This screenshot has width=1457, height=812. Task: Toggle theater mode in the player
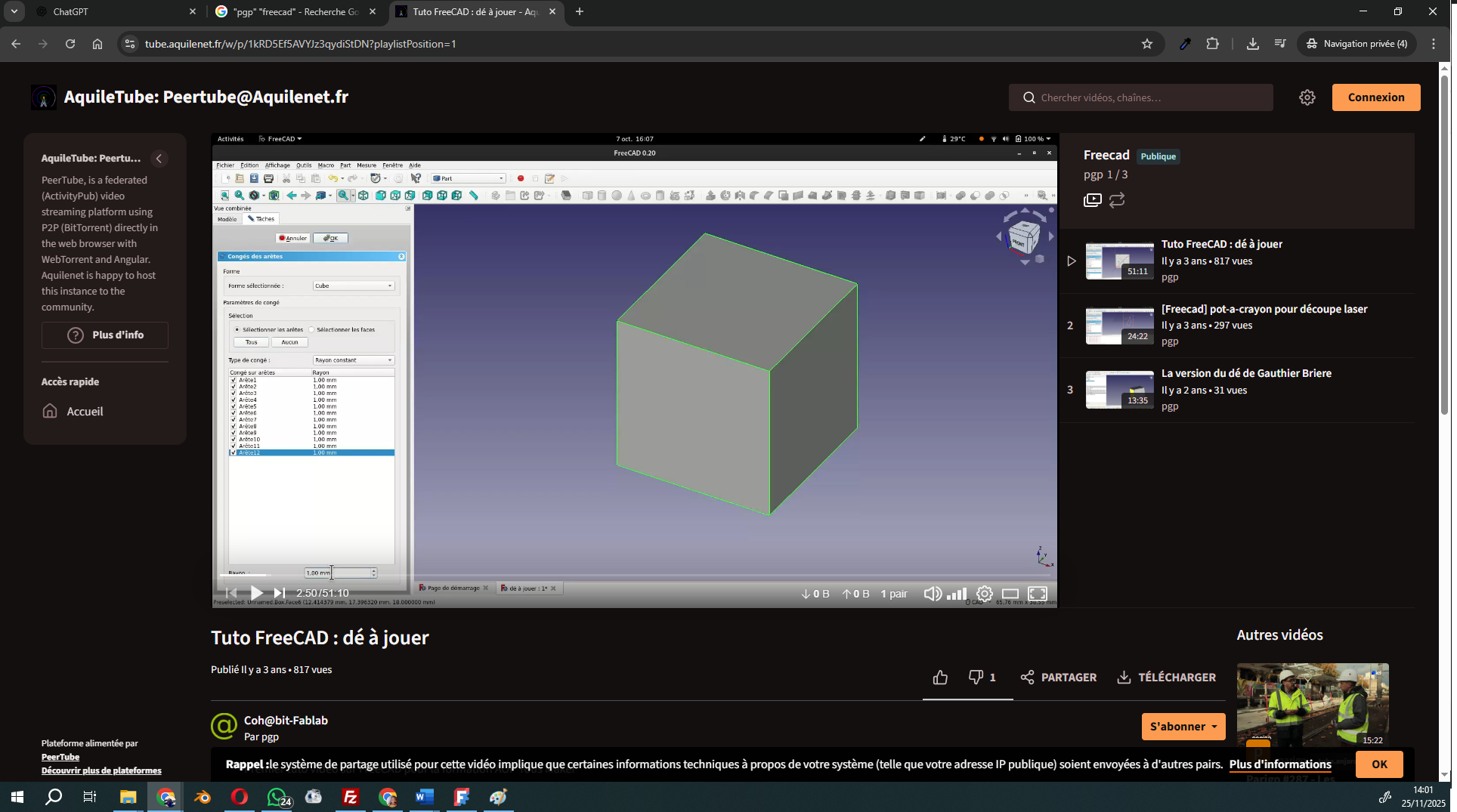(x=1010, y=594)
